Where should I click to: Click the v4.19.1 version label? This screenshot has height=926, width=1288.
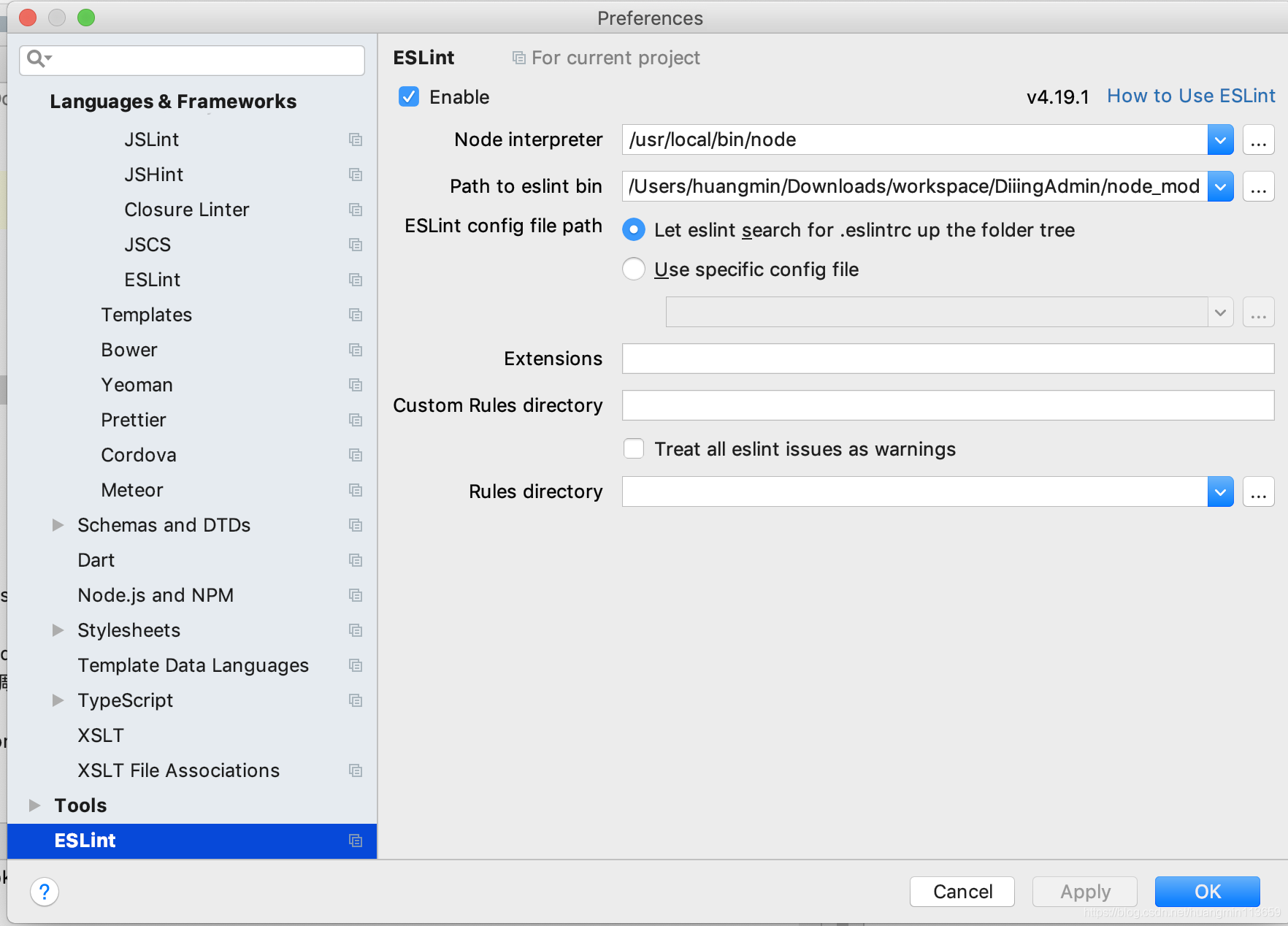(1057, 97)
